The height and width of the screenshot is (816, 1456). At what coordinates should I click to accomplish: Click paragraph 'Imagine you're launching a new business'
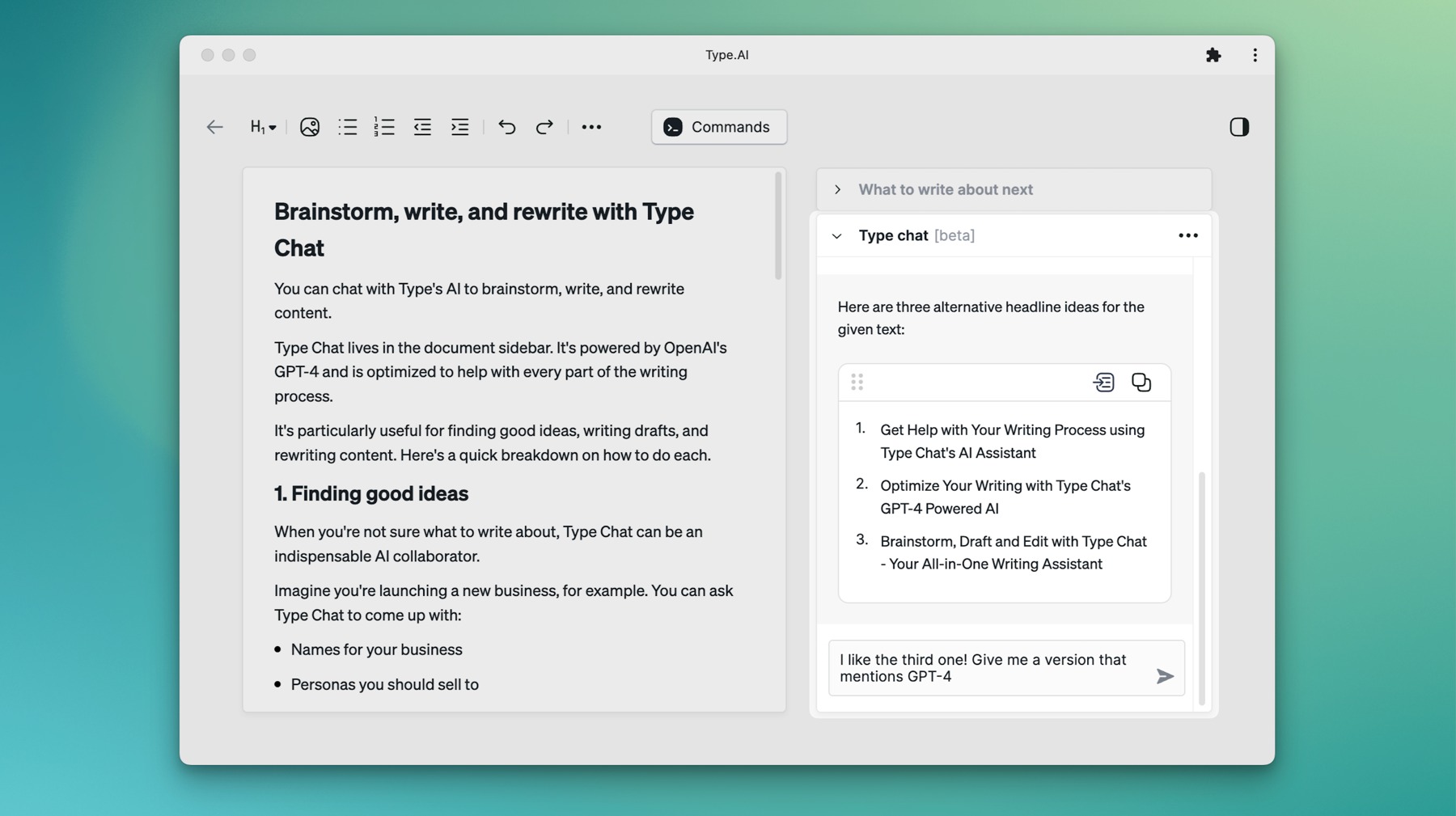point(504,603)
